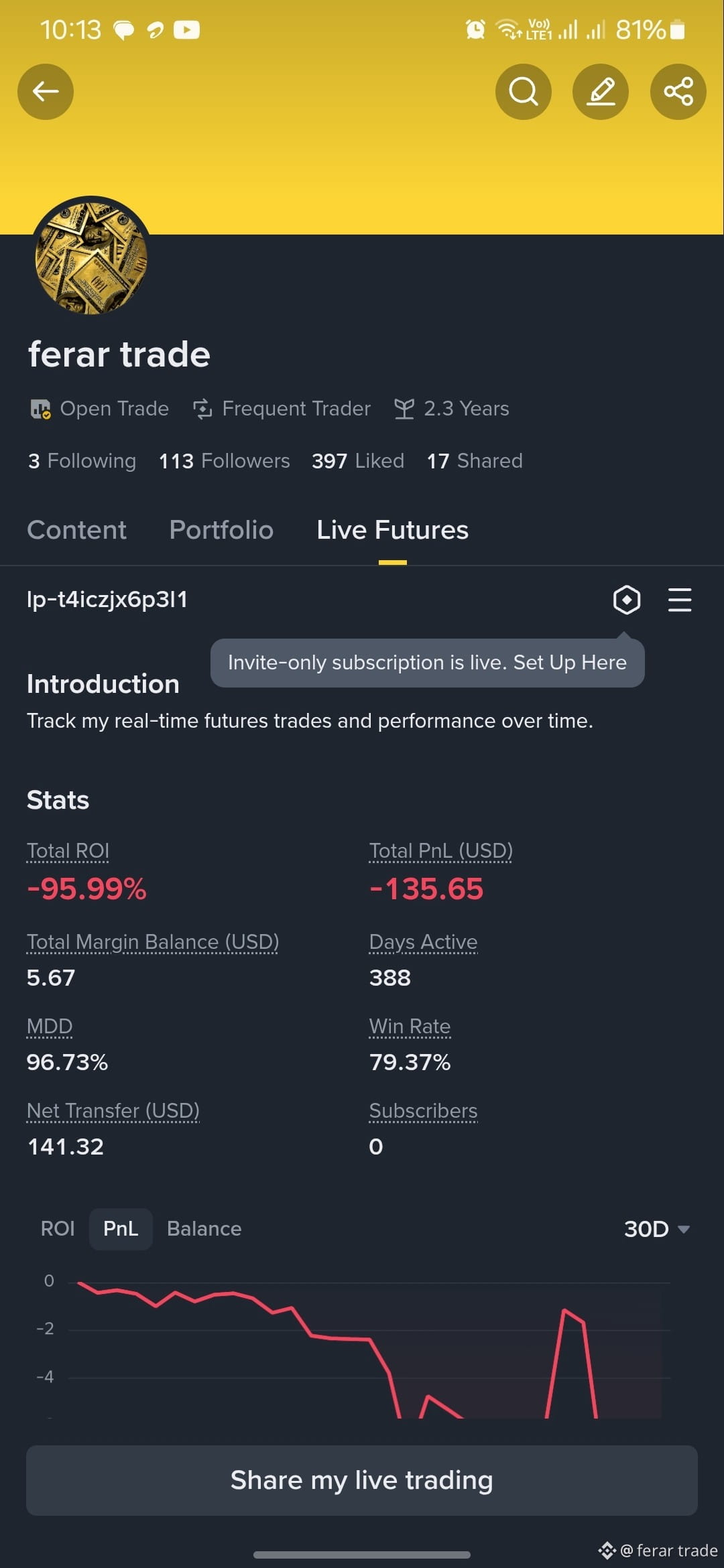Image resolution: width=724 pixels, height=1568 pixels.
Task: Open the 113 Followers list
Action: point(225,461)
